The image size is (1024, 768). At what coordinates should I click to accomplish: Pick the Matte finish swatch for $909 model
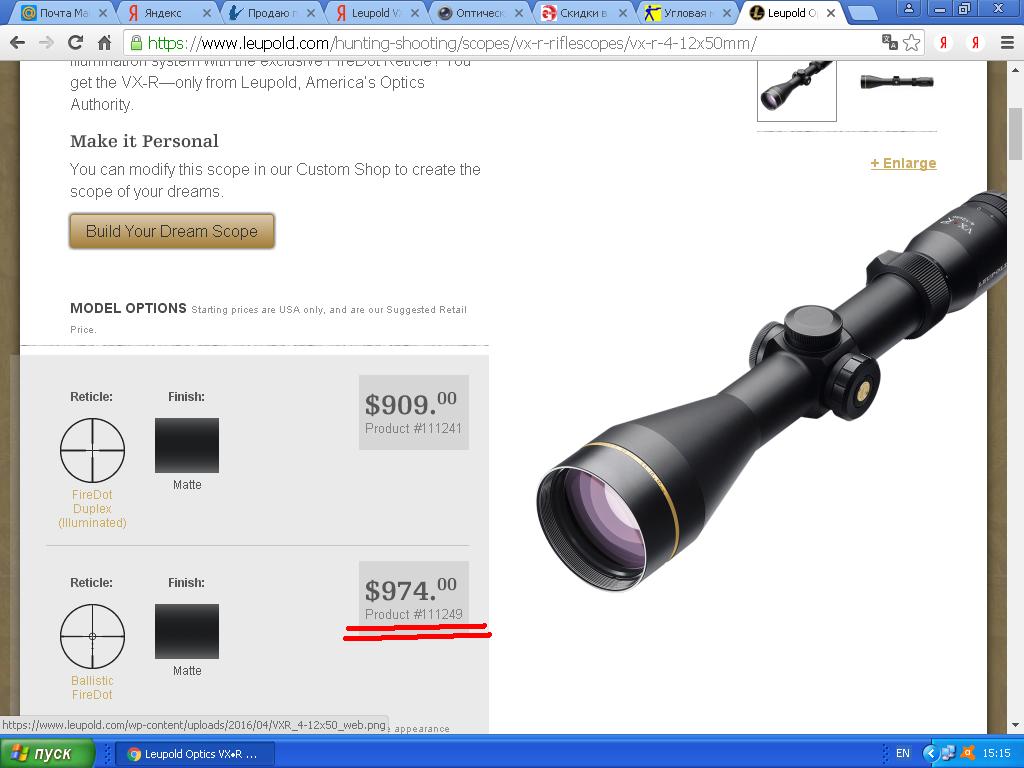(187, 445)
